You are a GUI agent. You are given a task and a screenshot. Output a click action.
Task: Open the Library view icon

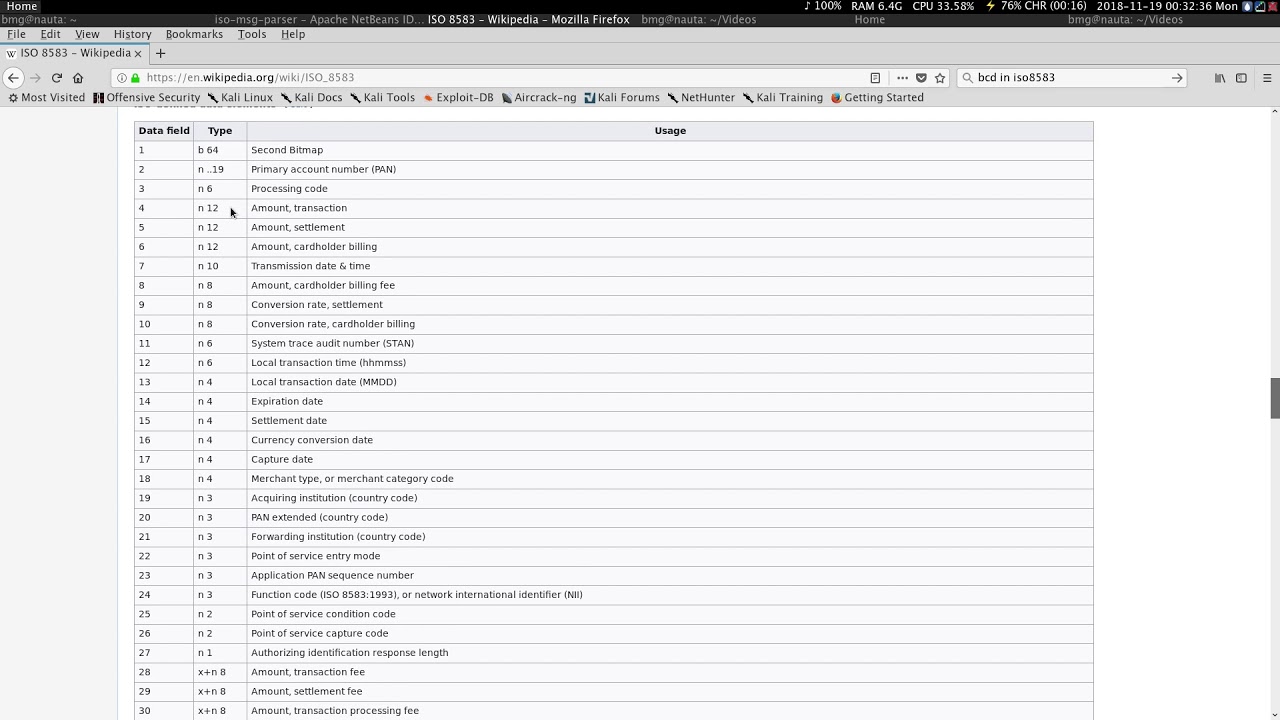1220,78
